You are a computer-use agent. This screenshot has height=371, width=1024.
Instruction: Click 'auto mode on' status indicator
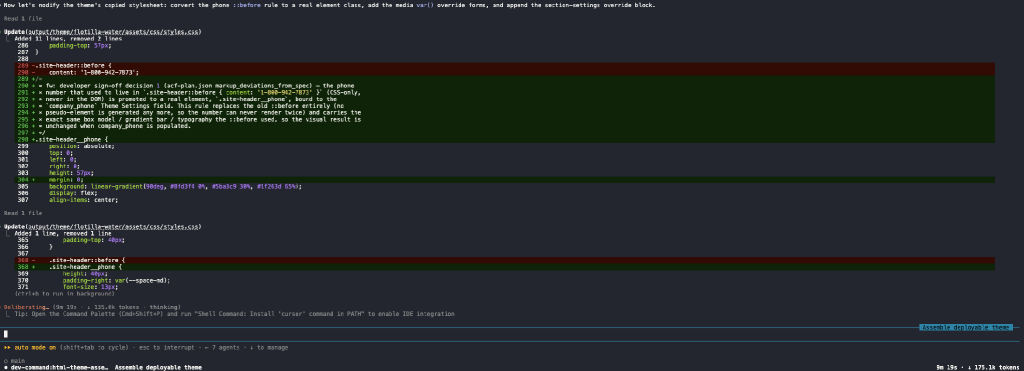tap(35, 347)
